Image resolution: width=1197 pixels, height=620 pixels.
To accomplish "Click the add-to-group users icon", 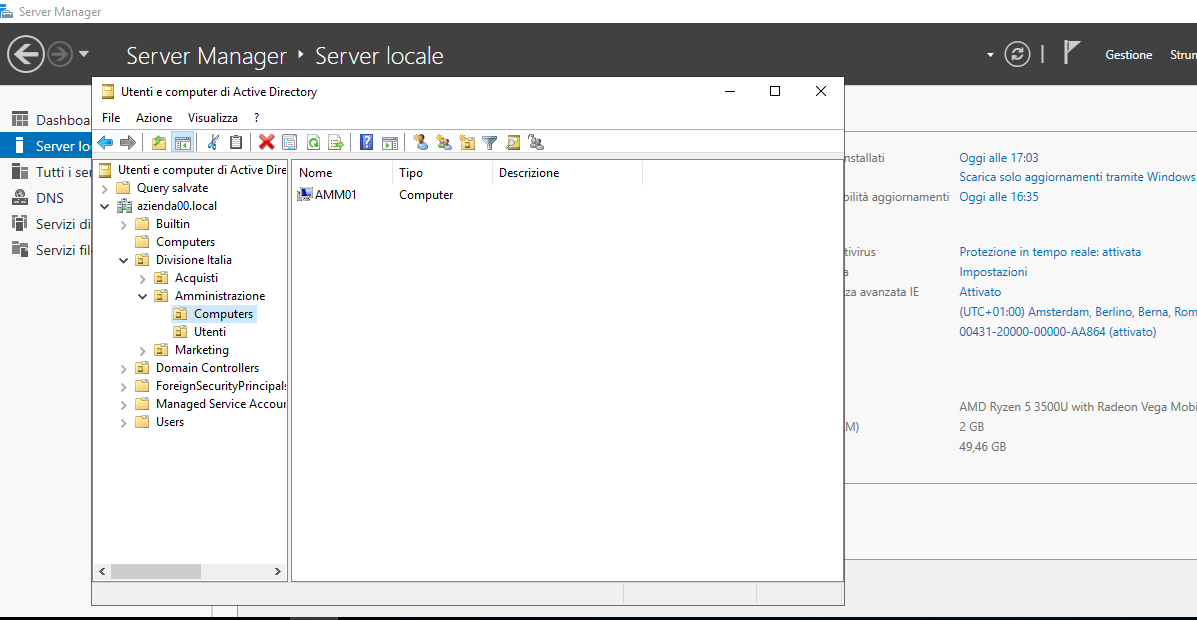I will coord(536,142).
